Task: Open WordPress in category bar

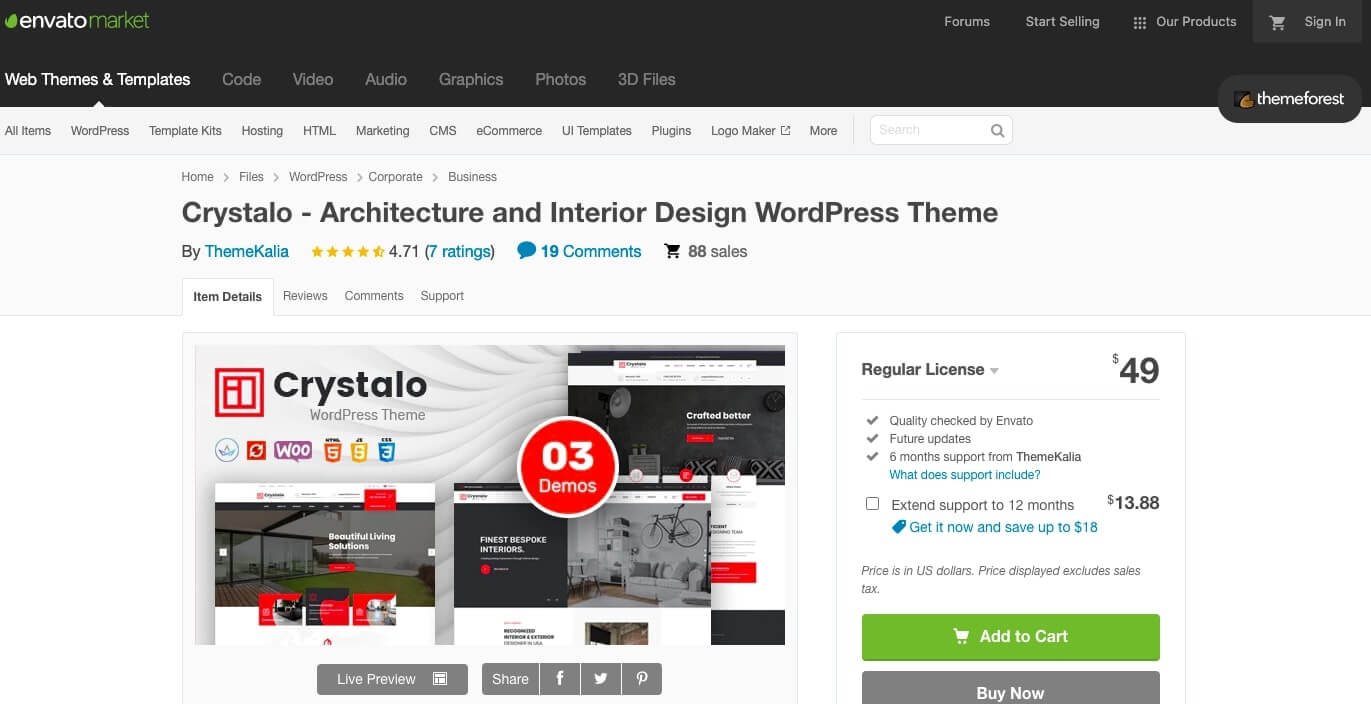Action: (100, 131)
